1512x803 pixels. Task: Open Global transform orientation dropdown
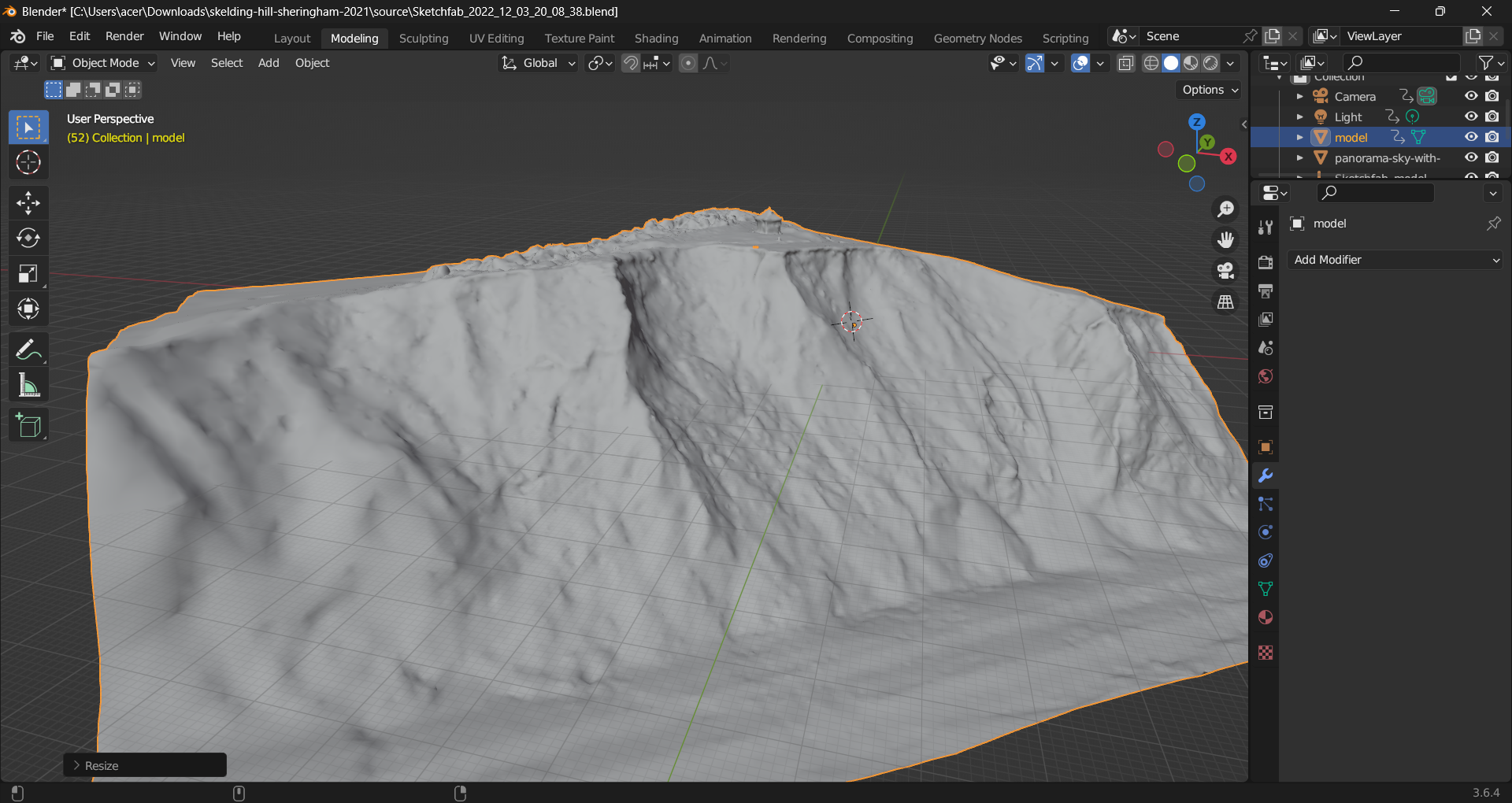pos(539,63)
